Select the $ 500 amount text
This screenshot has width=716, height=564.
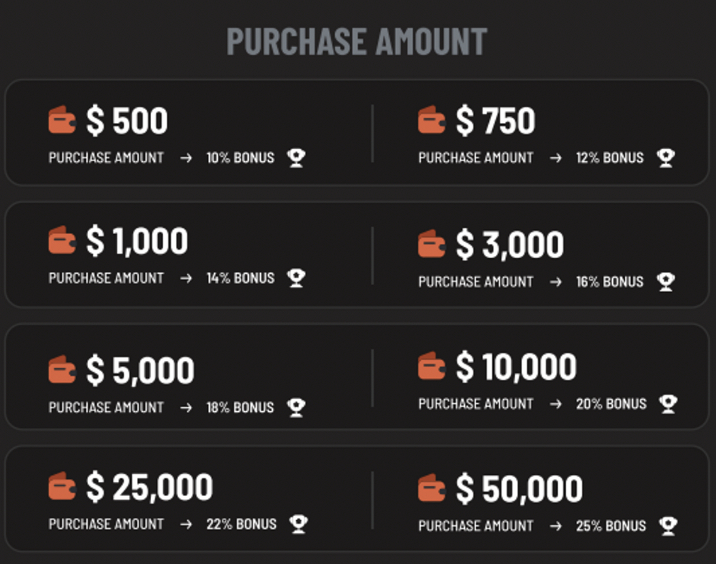click(127, 121)
